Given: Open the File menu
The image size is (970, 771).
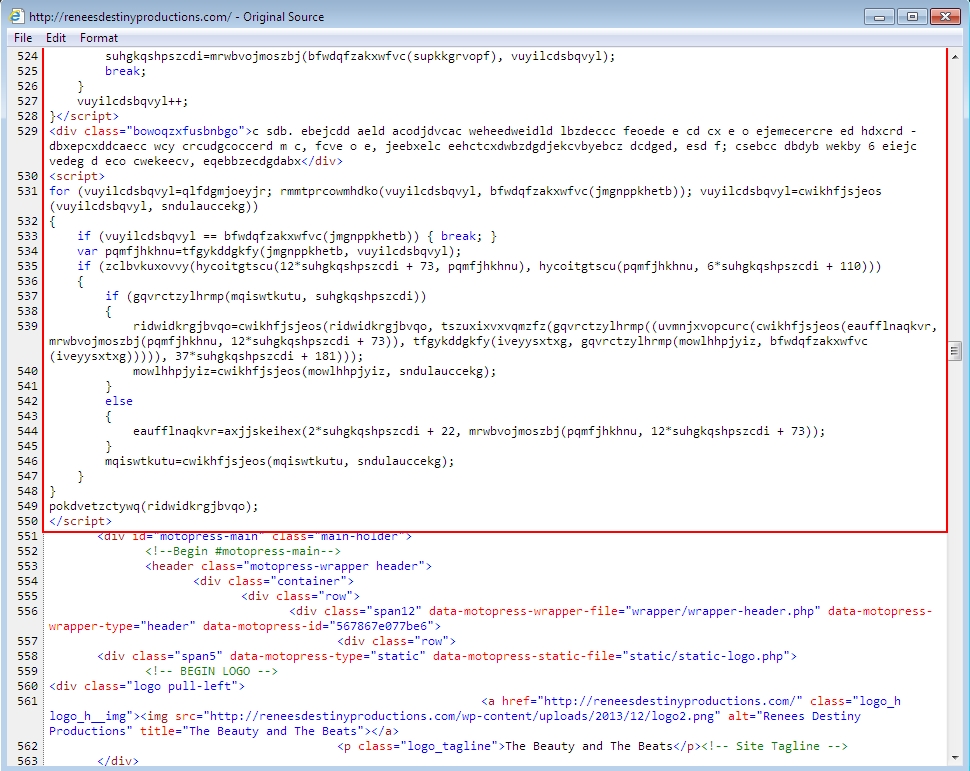Looking at the screenshot, I should (x=22, y=38).
